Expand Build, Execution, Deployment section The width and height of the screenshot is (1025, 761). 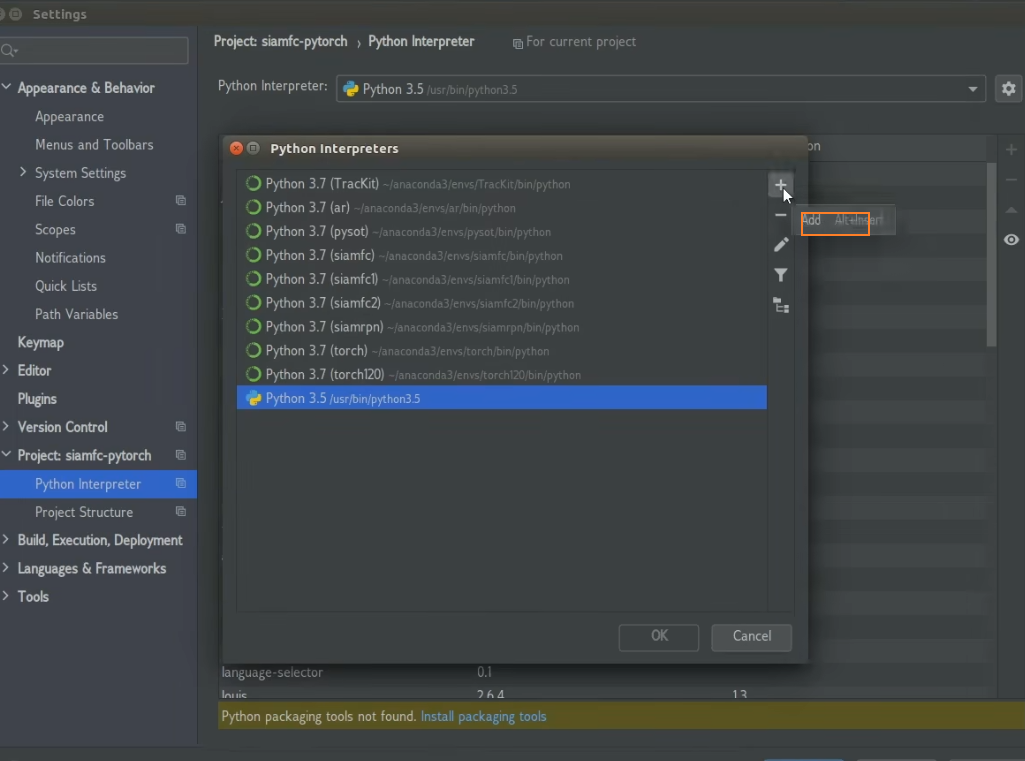click(6, 539)
